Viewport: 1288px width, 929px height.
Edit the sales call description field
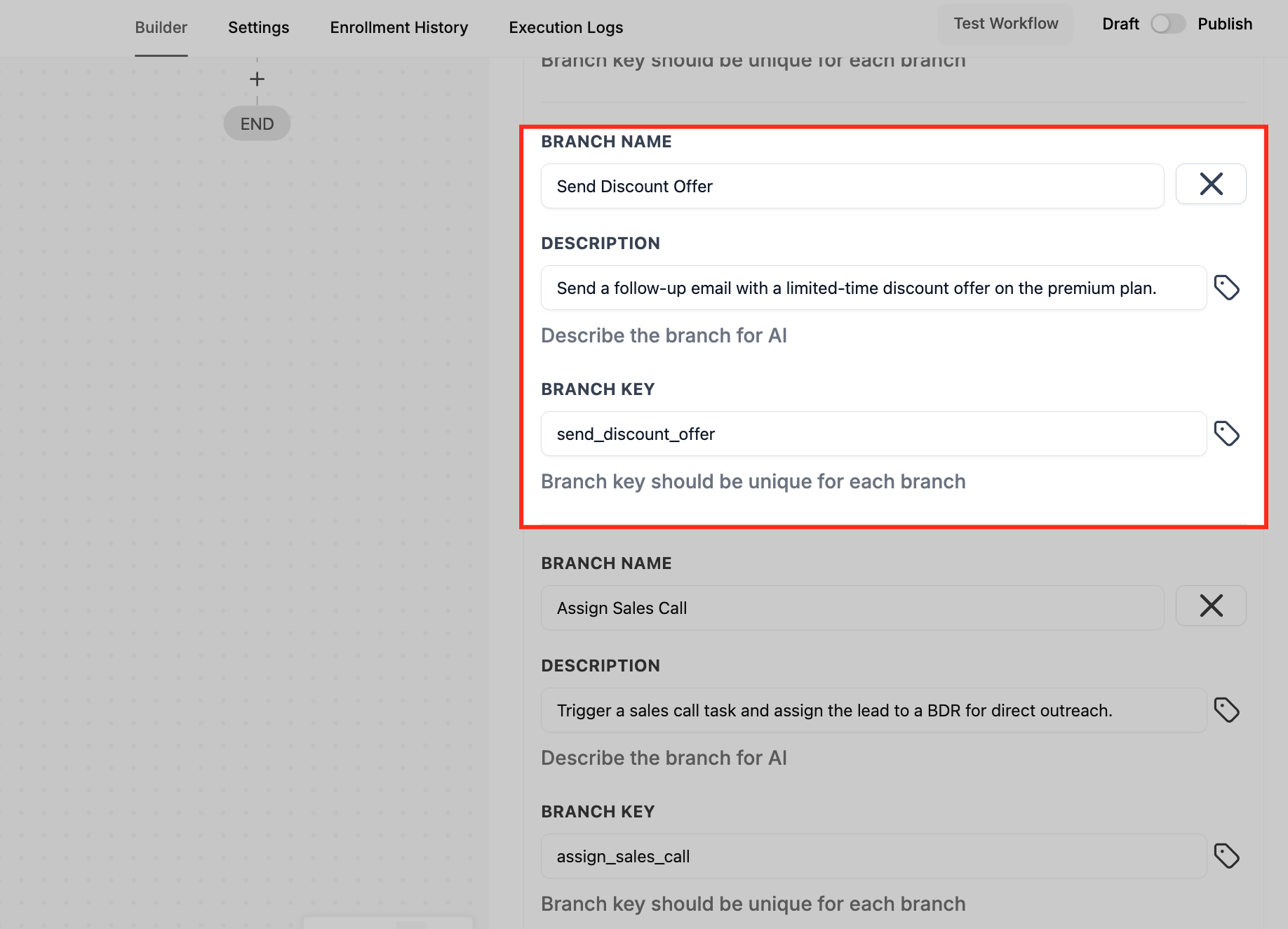click(x=873, y=710)
